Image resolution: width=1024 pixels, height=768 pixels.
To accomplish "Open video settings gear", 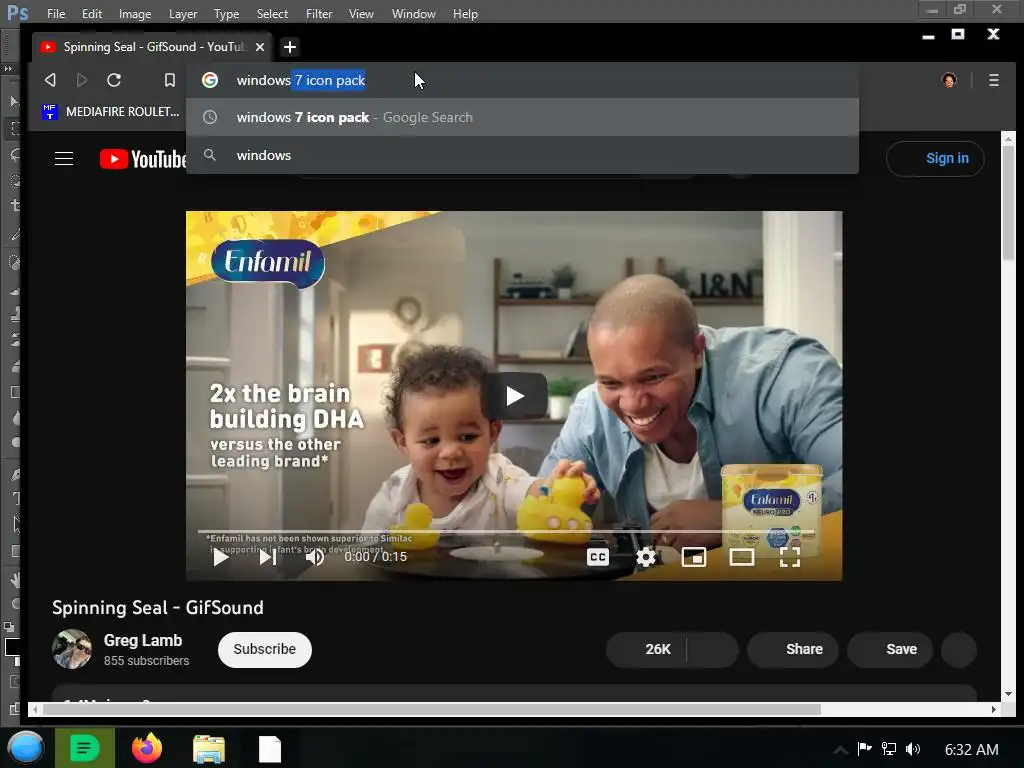I will [x=645, y=557].
